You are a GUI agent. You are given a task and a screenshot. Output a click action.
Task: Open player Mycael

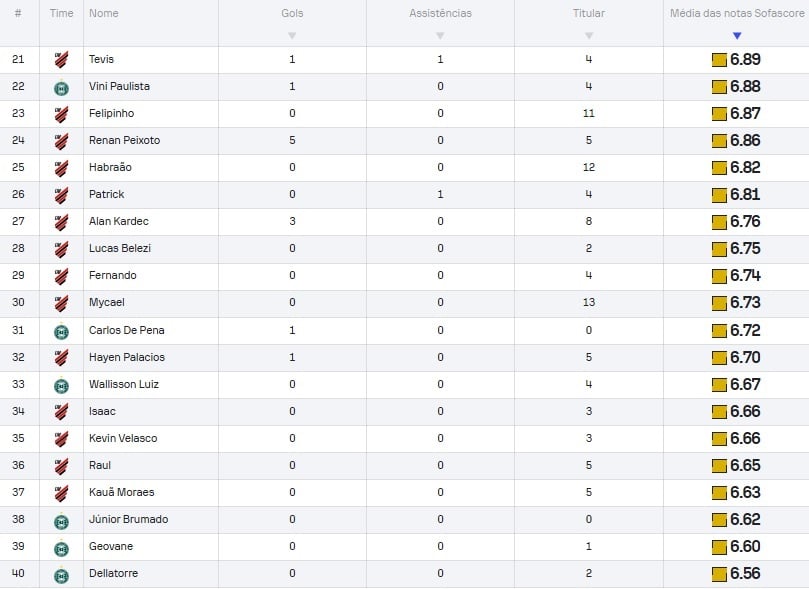coord(107,302)
